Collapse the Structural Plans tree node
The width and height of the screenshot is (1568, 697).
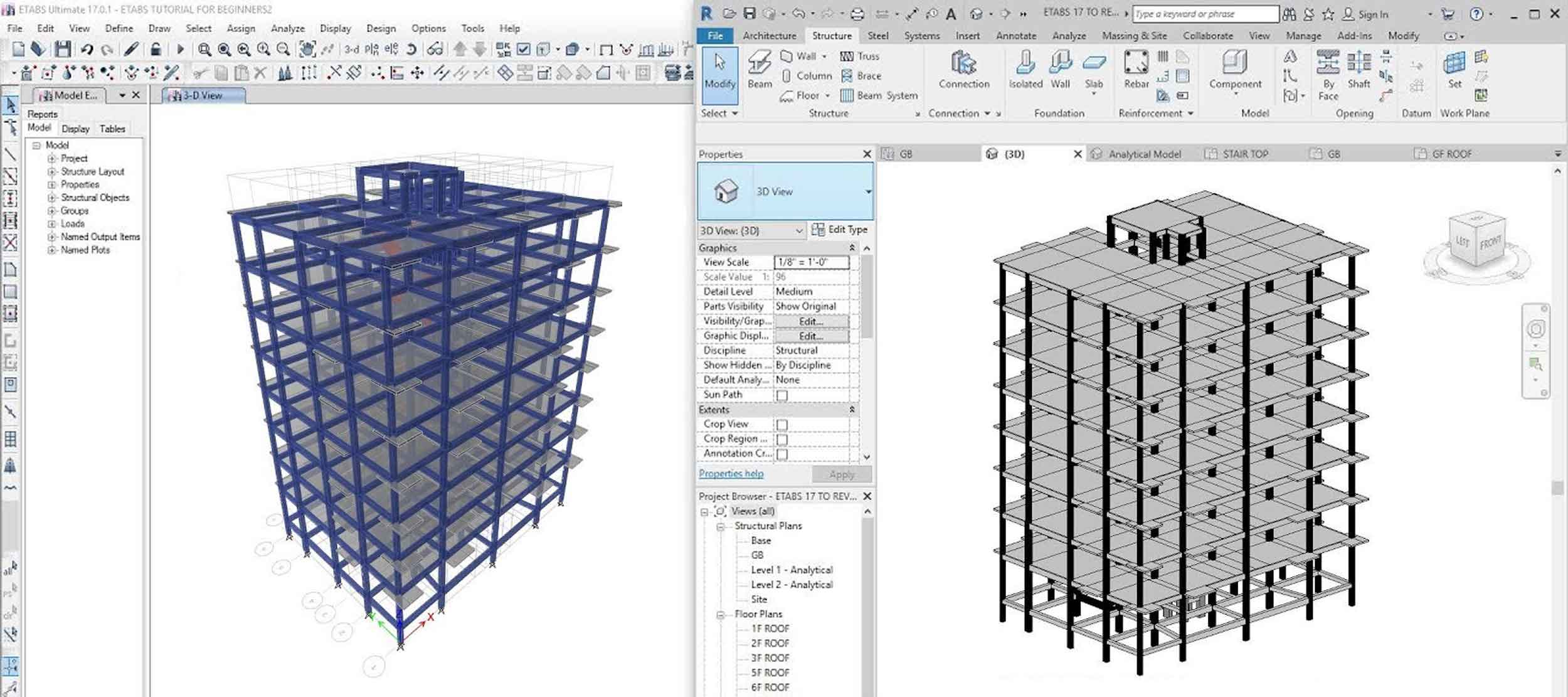(x=721, y=526)
